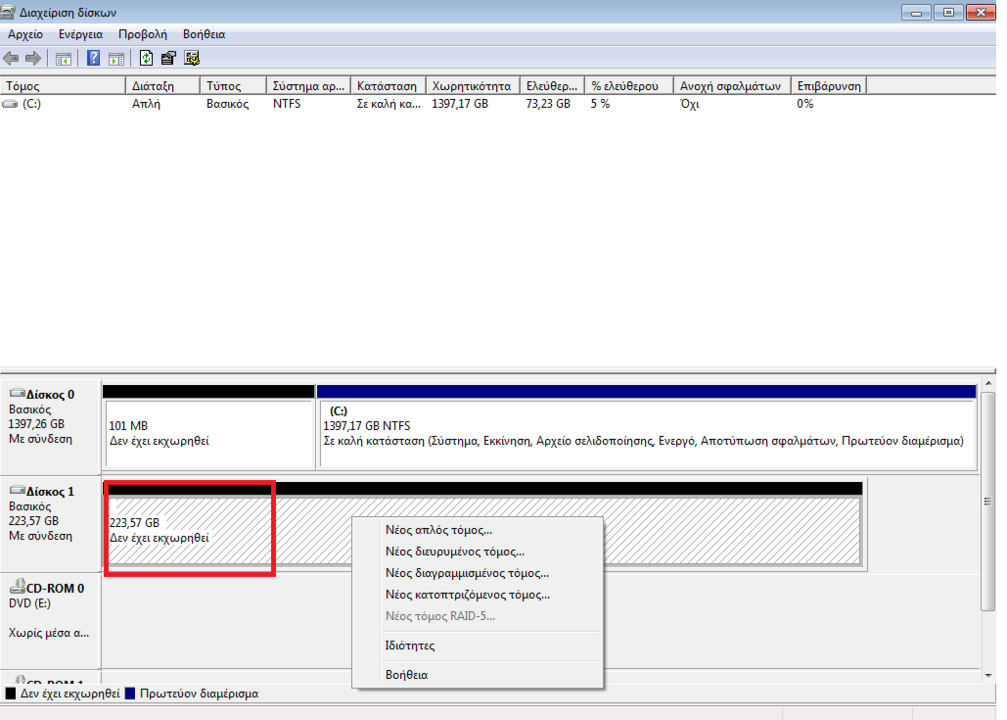
Task: Select the (C:) row in volume list
Action: click(433, 104)
